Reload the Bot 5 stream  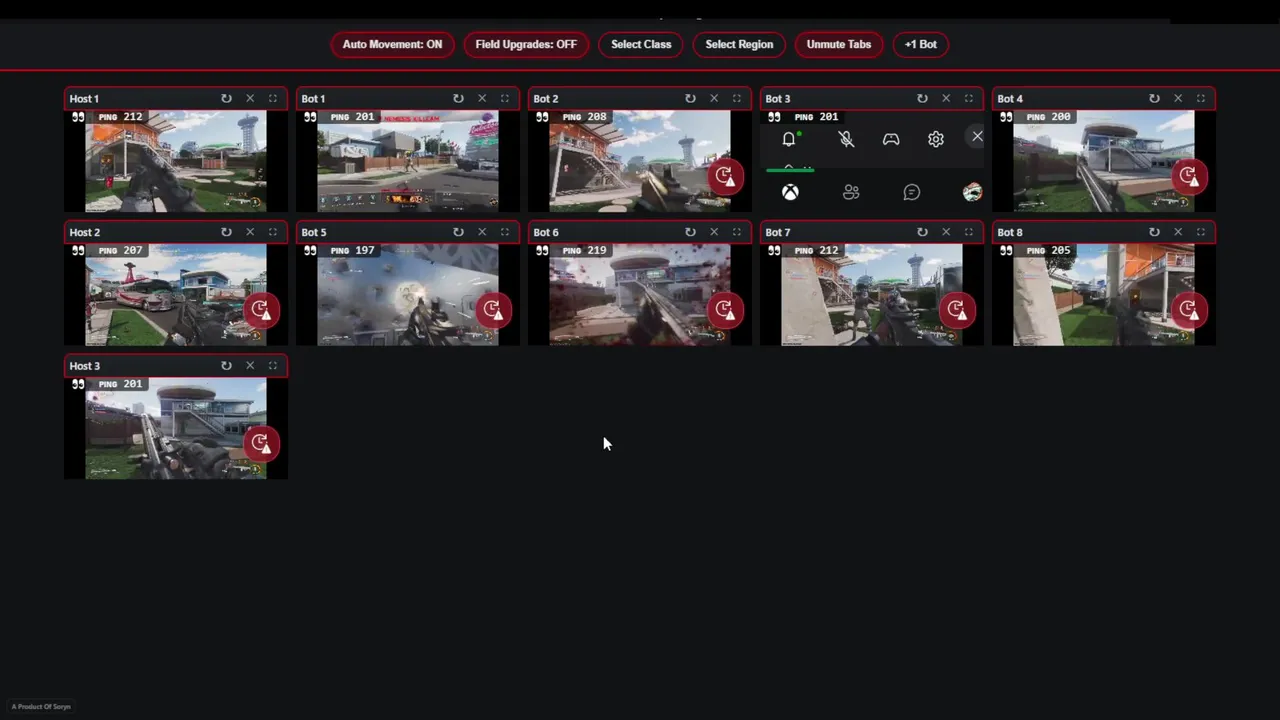tap(458, 232)
